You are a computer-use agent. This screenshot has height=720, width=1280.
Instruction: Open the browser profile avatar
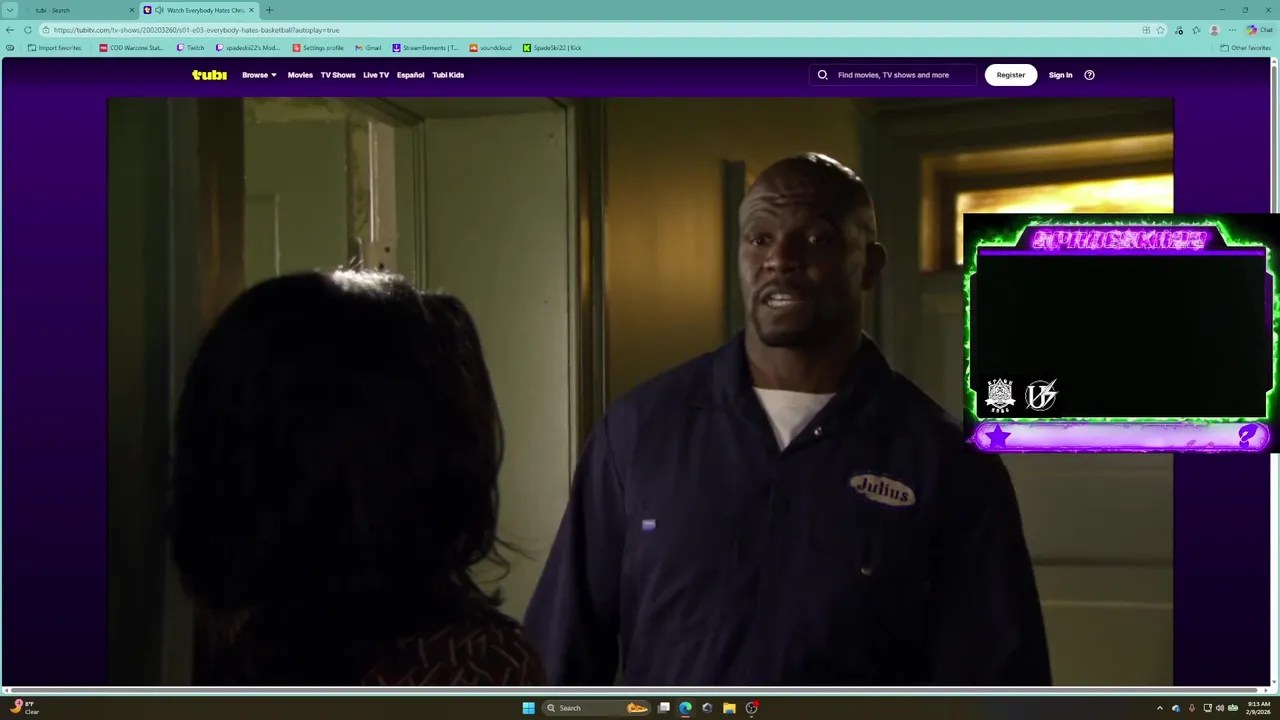pyautogui.click(x=1214, y=30)
